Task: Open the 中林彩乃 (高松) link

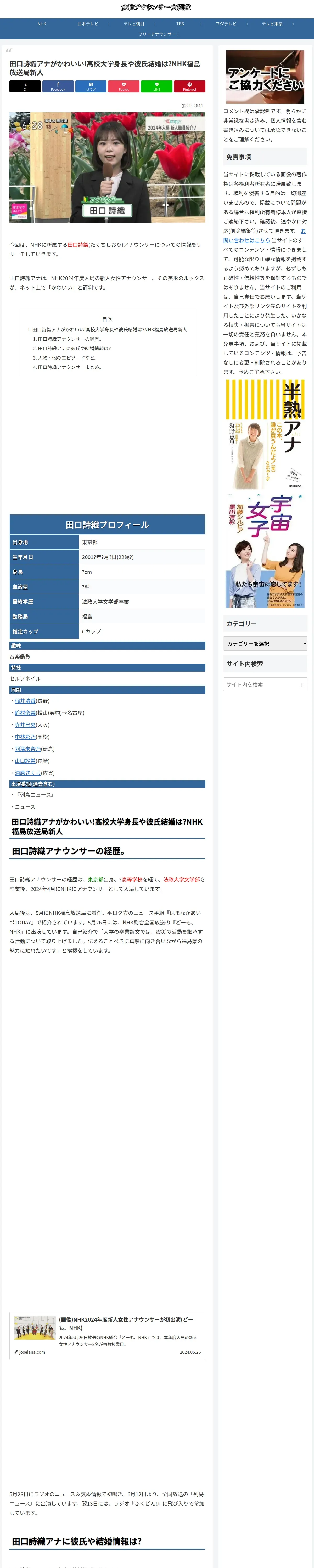Action: pyautogui.click(x=25, y=736)
